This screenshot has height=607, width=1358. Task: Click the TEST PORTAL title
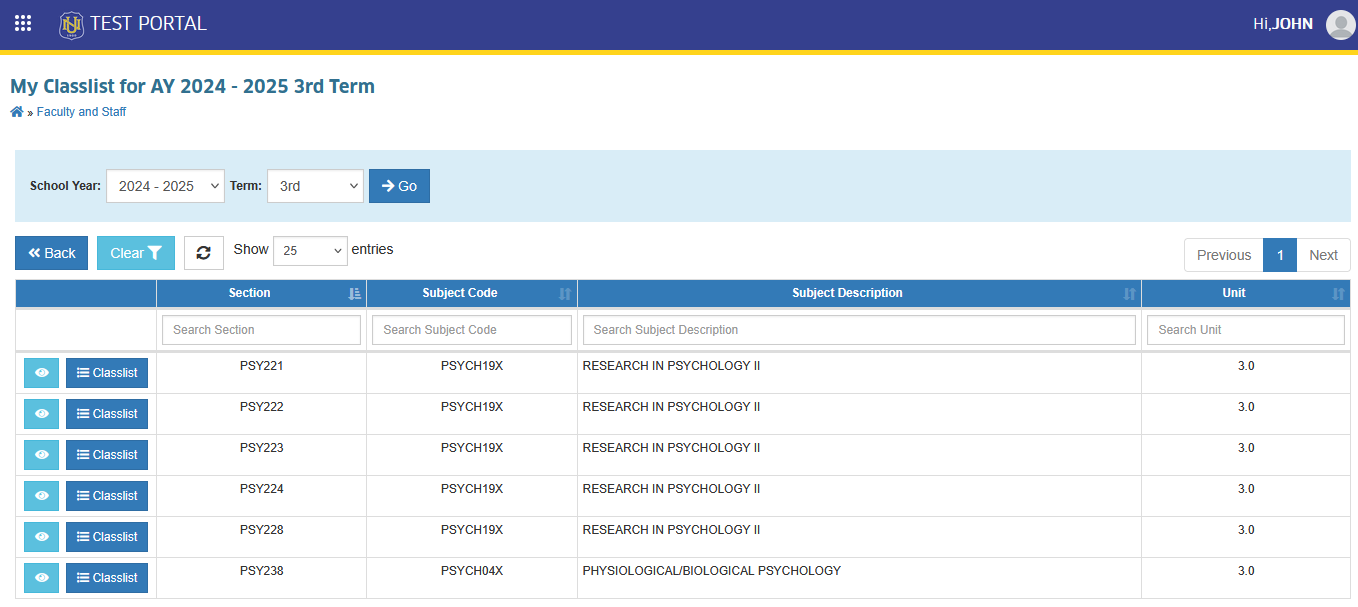point(148,23)
